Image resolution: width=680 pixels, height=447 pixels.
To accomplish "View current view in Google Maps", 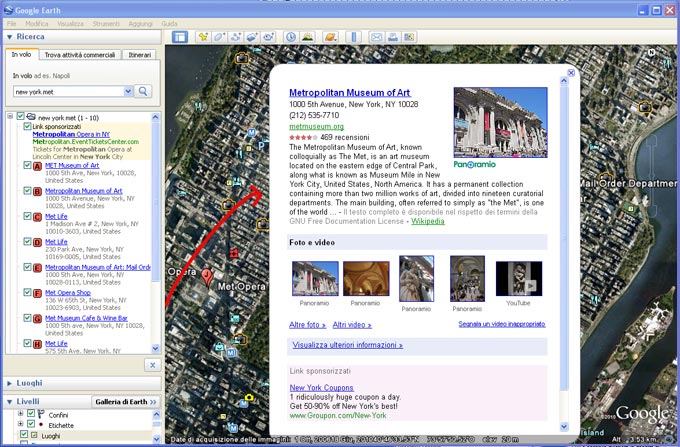I will (409, 37).
